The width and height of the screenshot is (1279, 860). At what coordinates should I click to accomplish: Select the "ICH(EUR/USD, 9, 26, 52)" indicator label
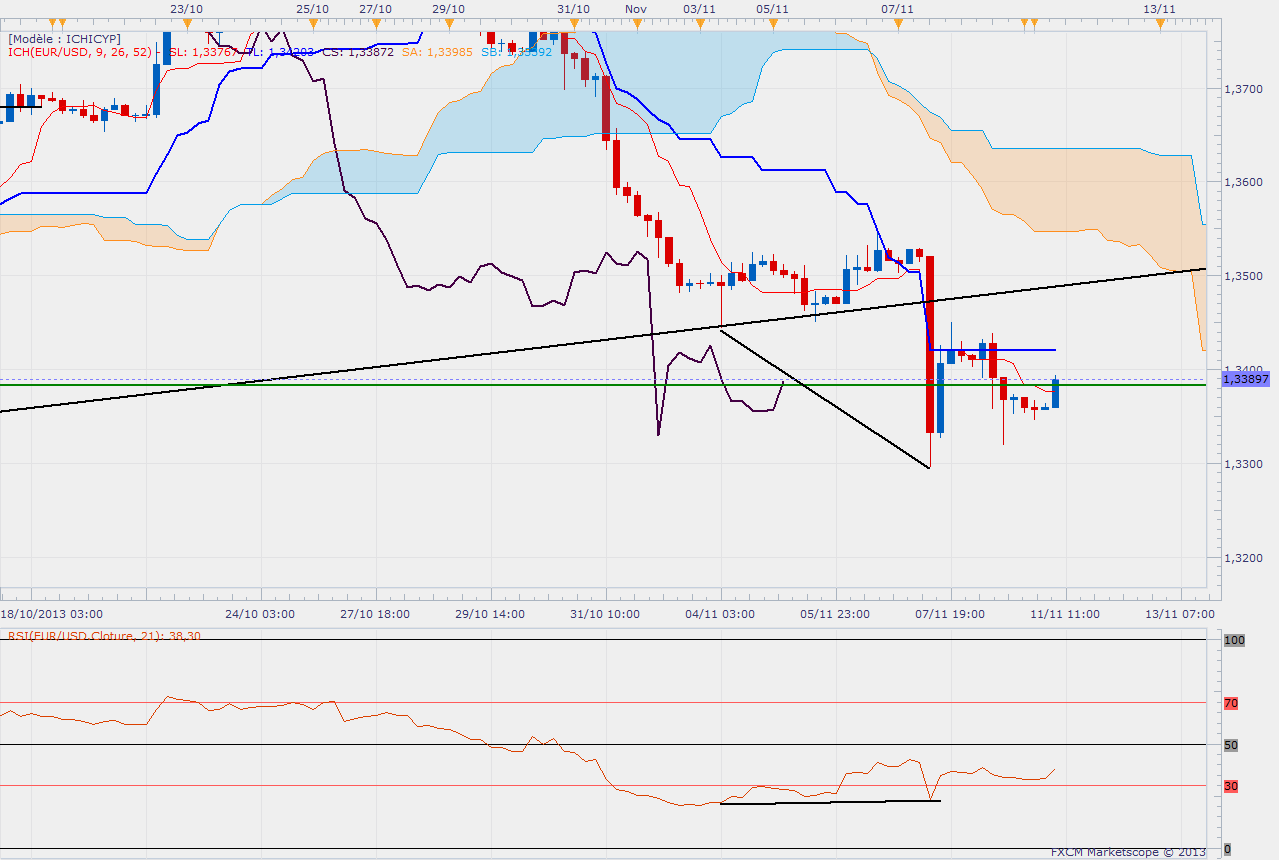coord(79,51)
